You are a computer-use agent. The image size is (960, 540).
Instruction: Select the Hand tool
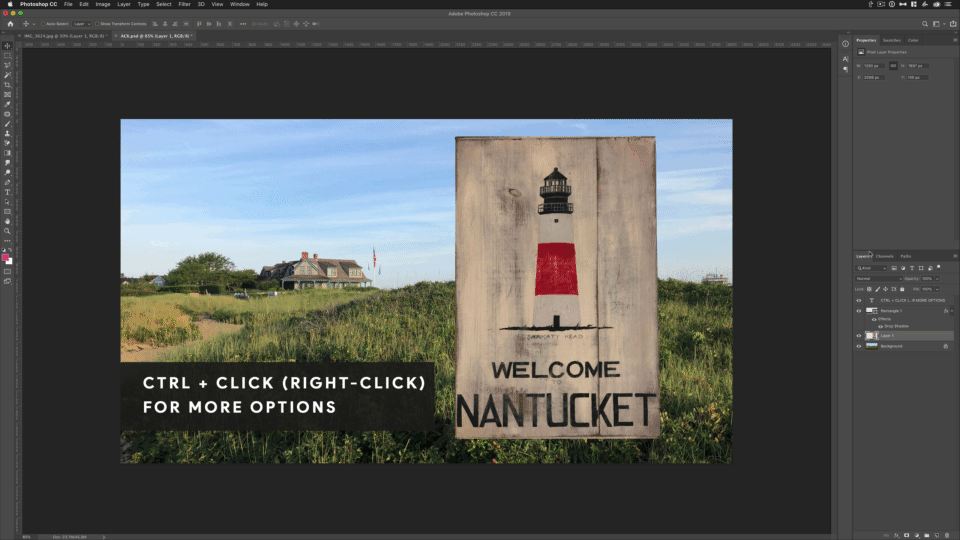coord(7,222)
